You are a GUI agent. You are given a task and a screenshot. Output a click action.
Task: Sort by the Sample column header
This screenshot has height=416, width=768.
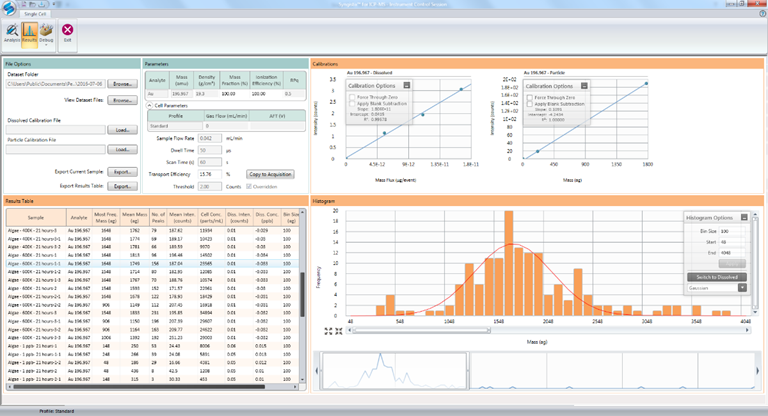click(36, 218)
